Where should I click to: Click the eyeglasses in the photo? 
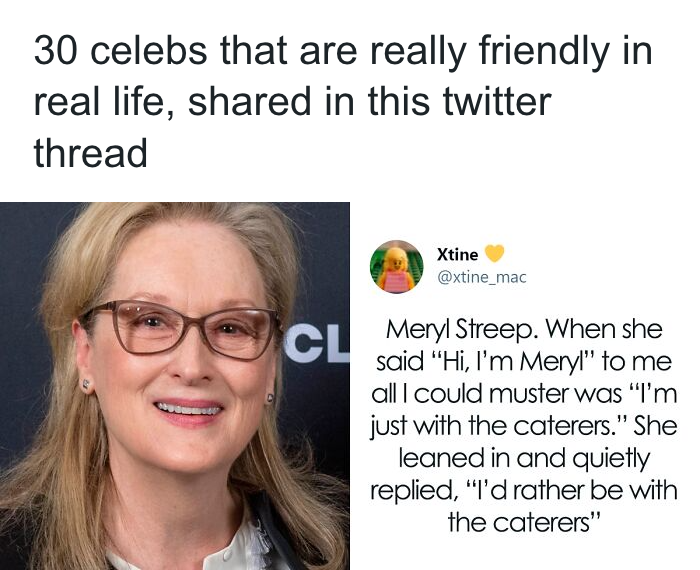[x=180, y=330]
